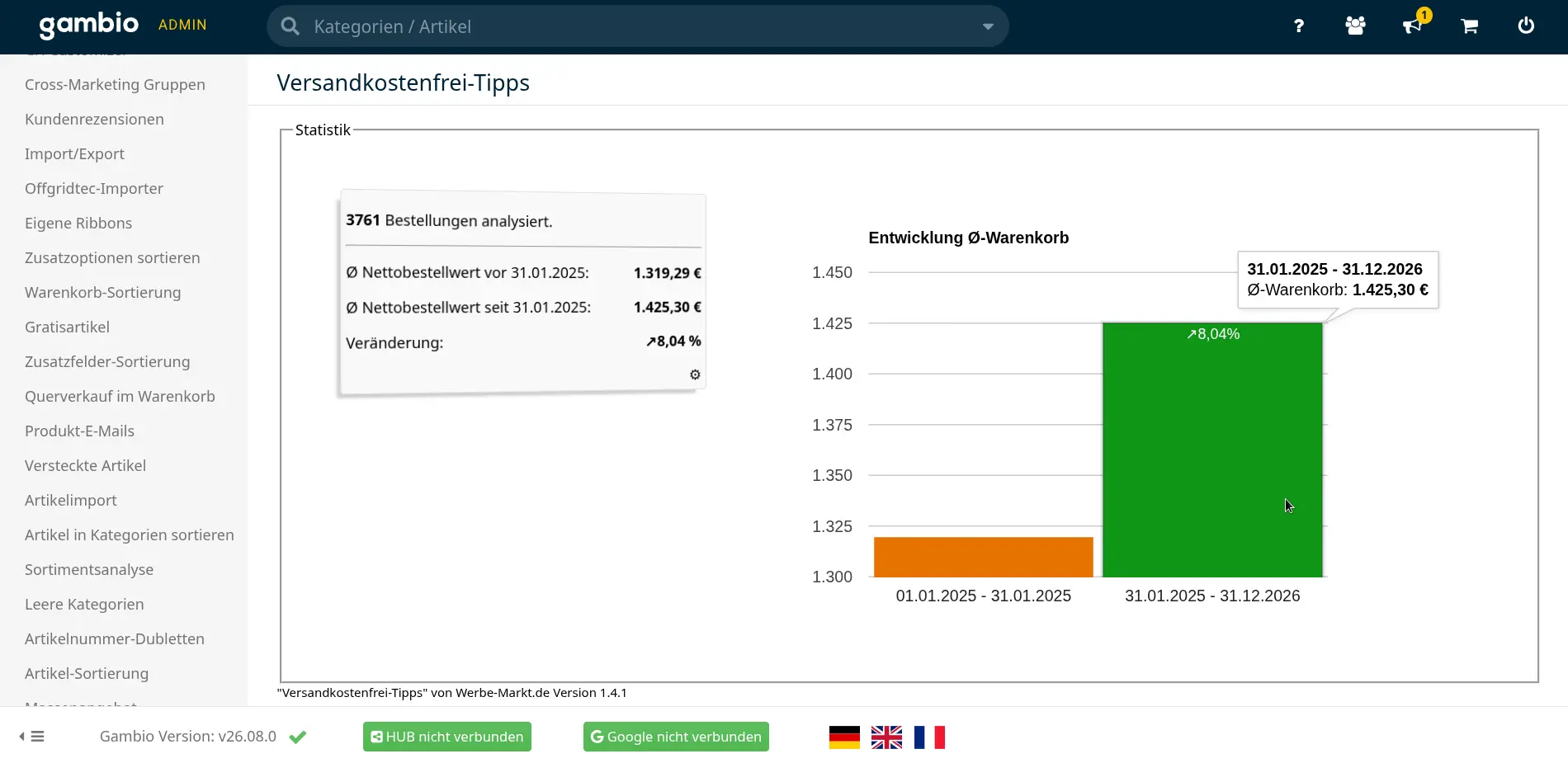
Task: Open Warenkorb-Sortierung menu item
Action: click(x=103, y=293)
